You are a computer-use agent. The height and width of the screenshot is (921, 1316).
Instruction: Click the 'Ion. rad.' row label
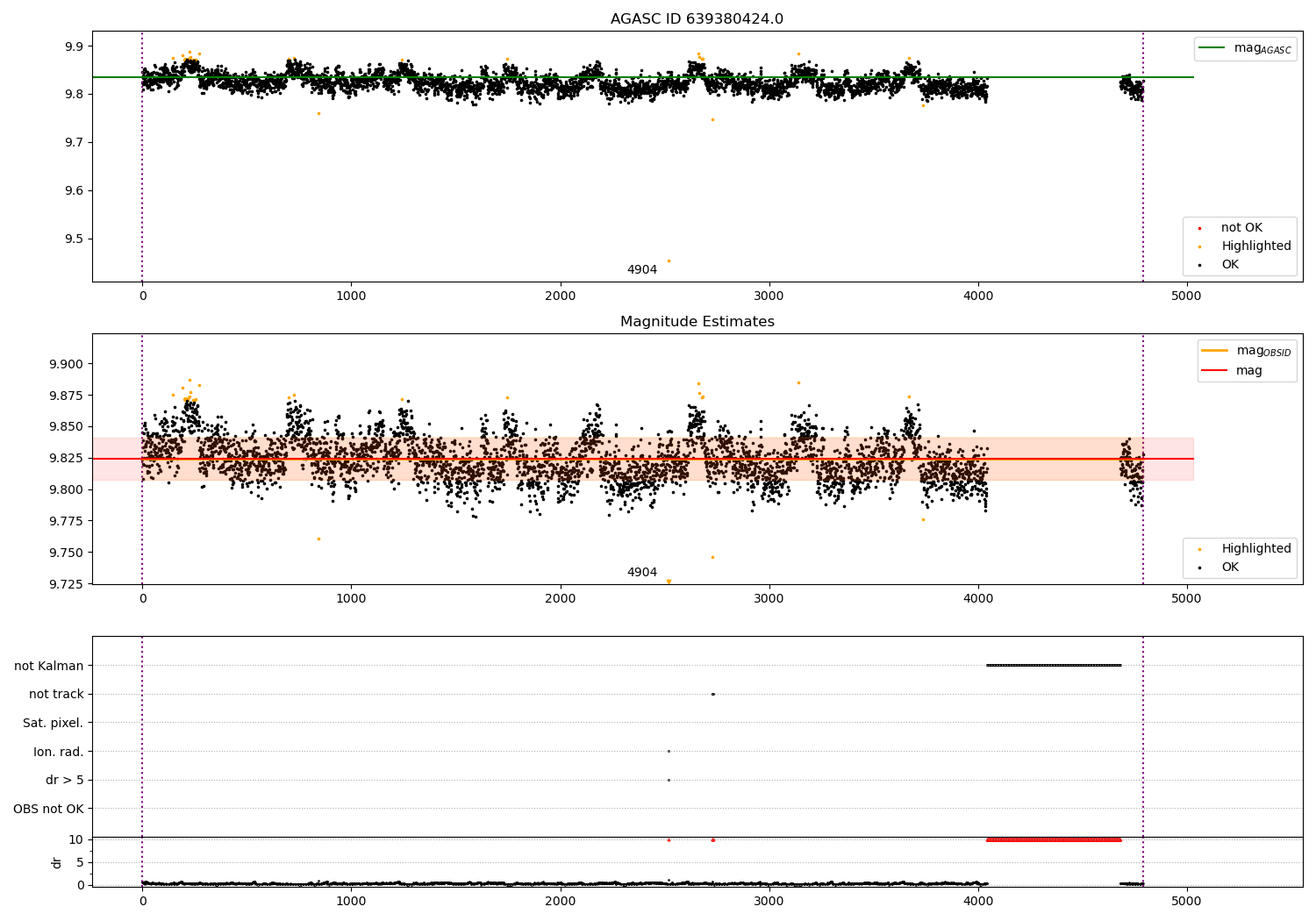[x=59, y=752]
